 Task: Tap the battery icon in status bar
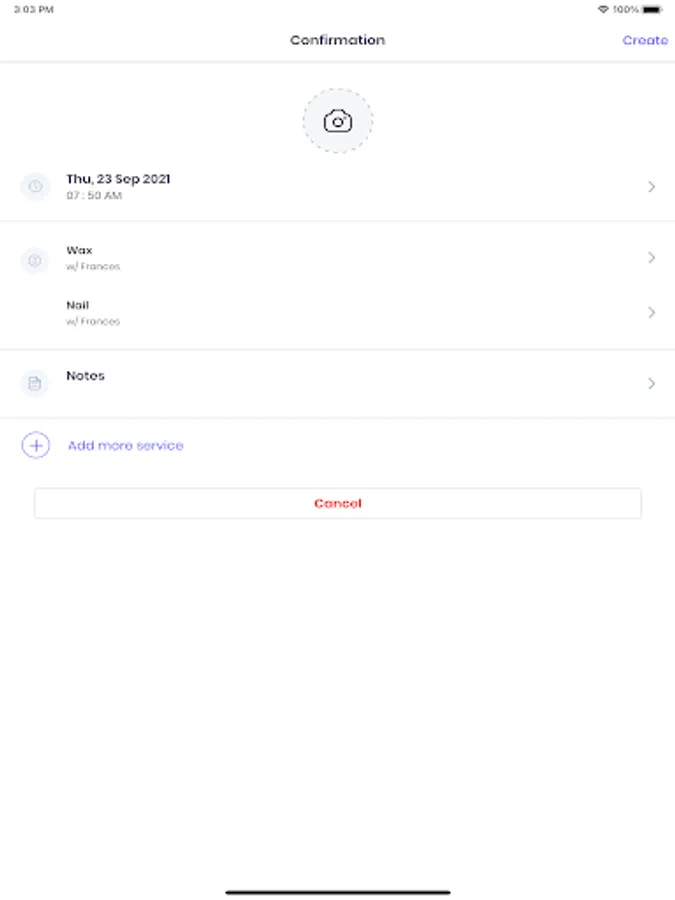tap(652, 9)
